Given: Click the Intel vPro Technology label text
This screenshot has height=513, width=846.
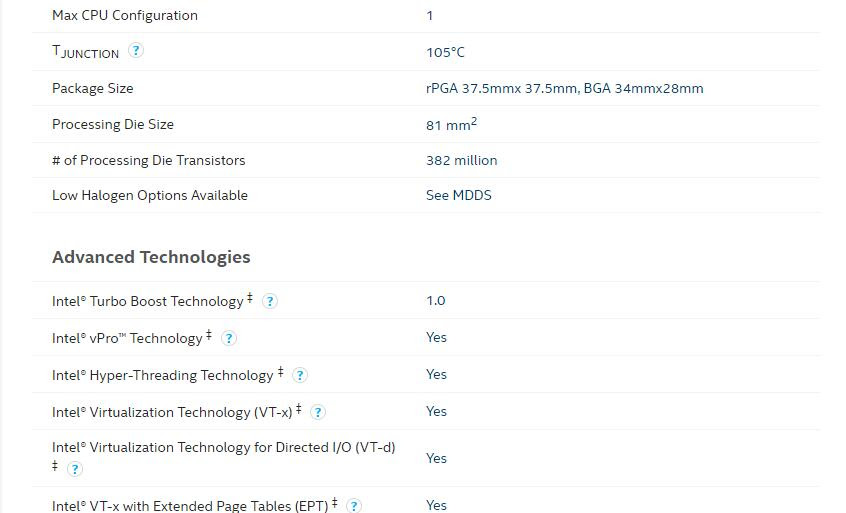Looking at the screenshot, I should tap(127, 338).
